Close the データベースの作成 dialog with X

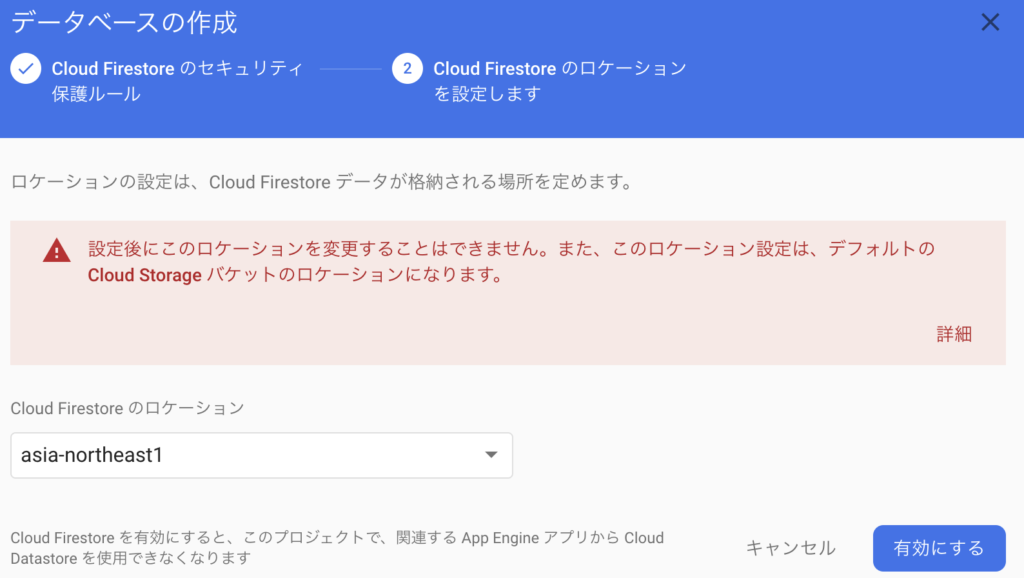tap(990, 22)
